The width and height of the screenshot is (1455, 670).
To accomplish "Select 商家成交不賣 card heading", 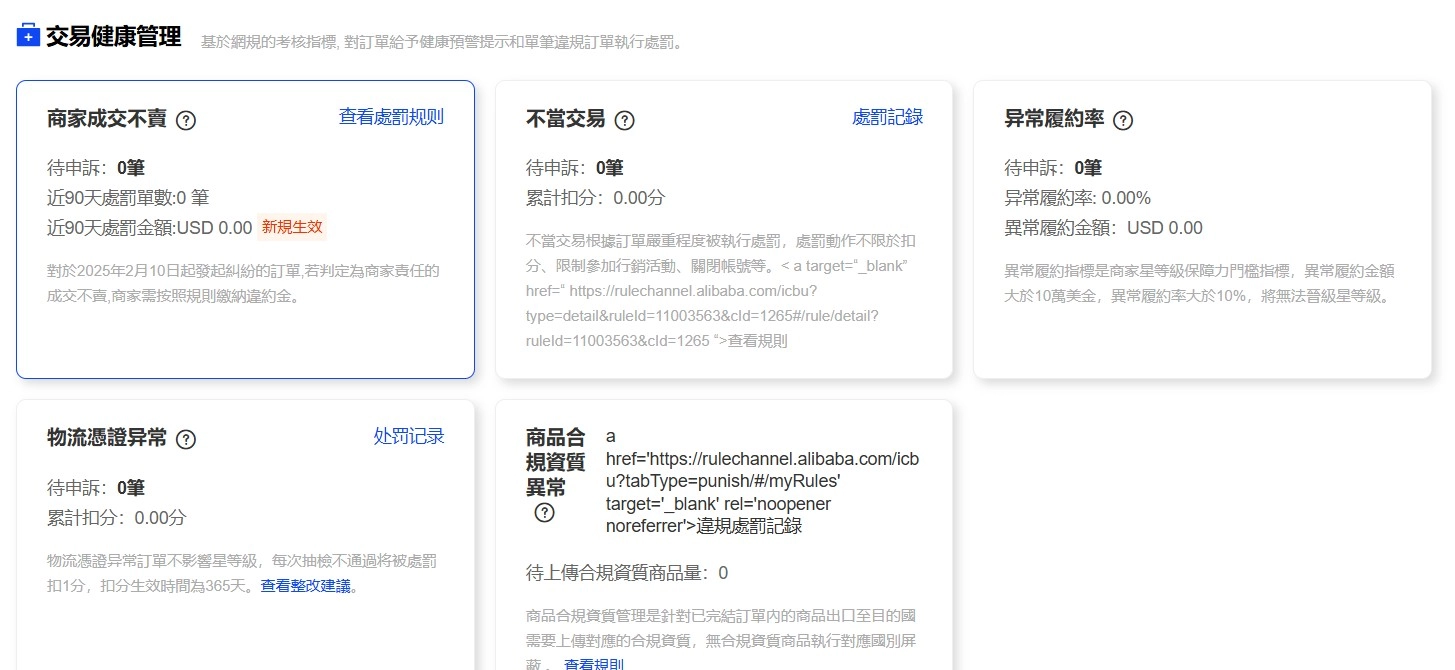I will (x=107, y=119).
